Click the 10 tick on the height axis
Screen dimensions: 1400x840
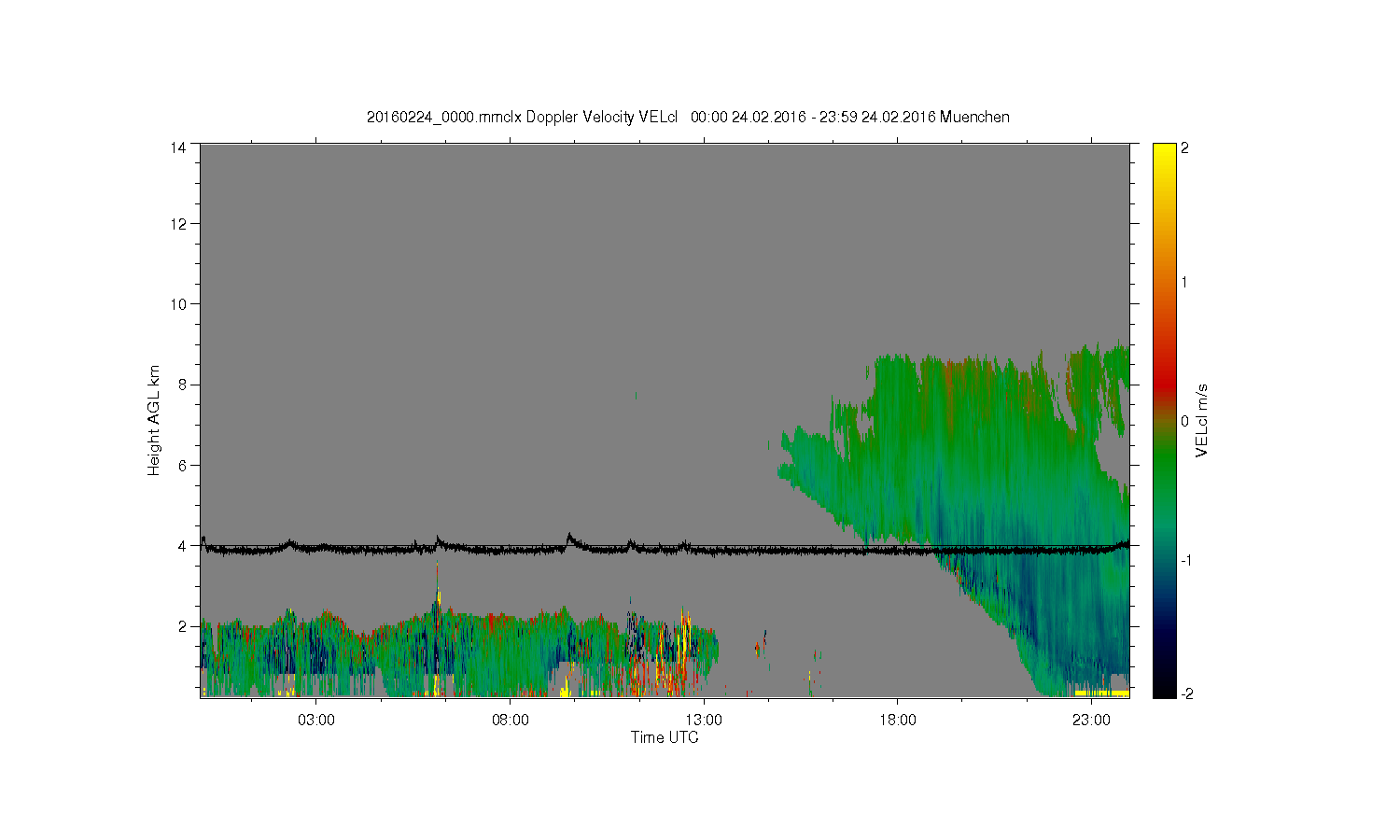[177, 304]
